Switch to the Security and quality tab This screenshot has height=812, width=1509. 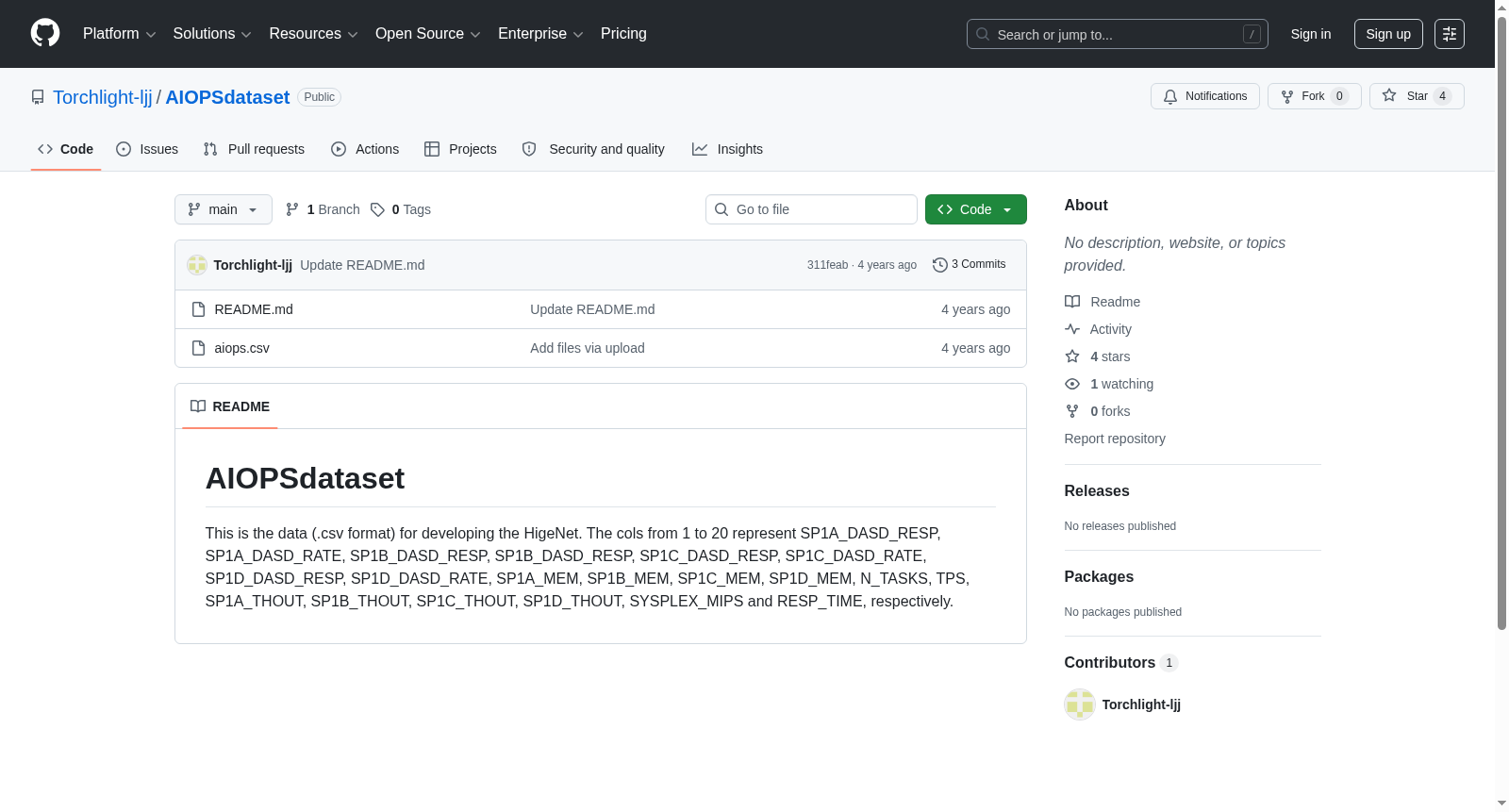coord(593,149)
